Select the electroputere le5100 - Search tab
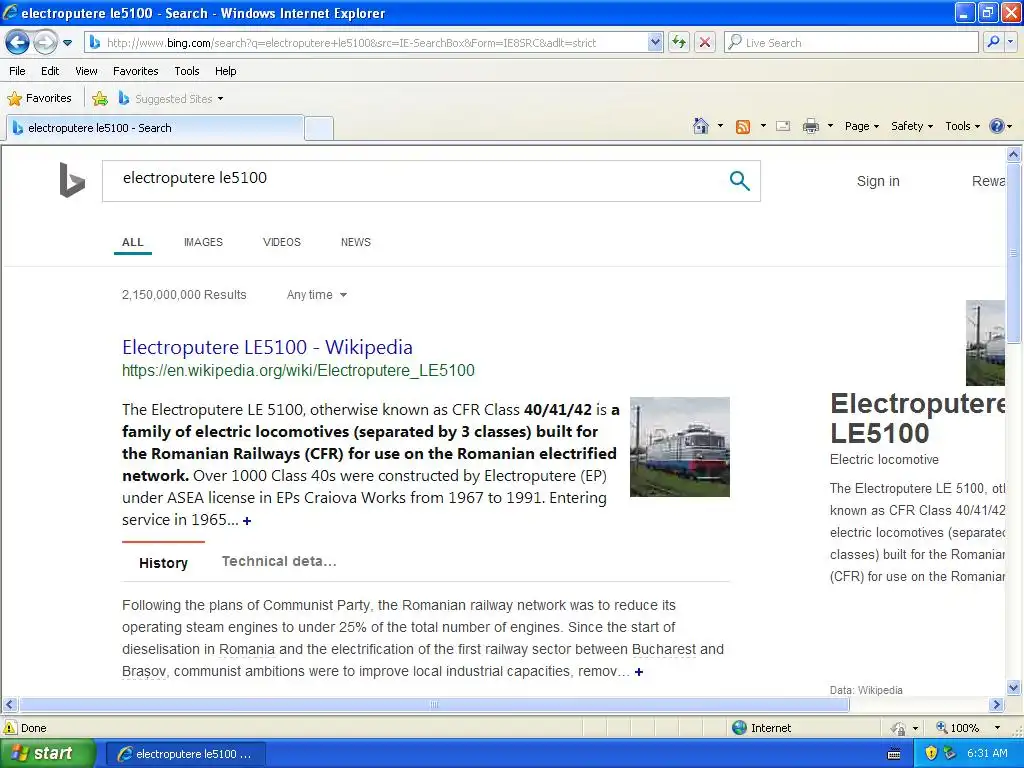 pos(155,128)
